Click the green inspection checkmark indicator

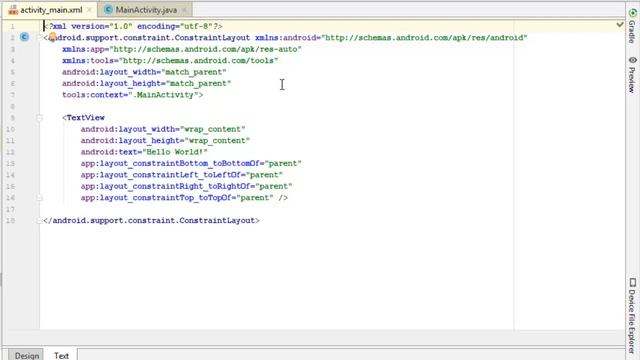[x=620, y=25]
